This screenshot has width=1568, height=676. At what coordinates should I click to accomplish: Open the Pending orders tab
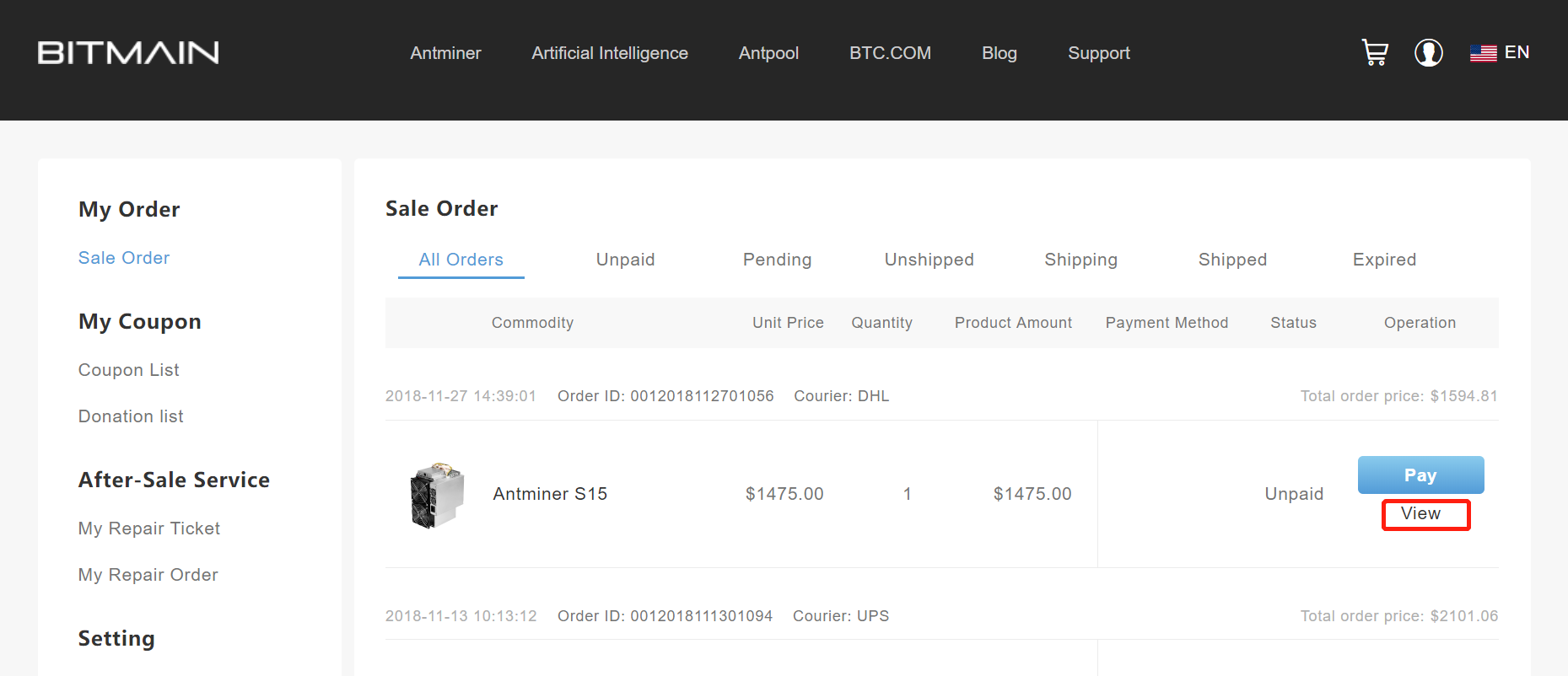777,260
